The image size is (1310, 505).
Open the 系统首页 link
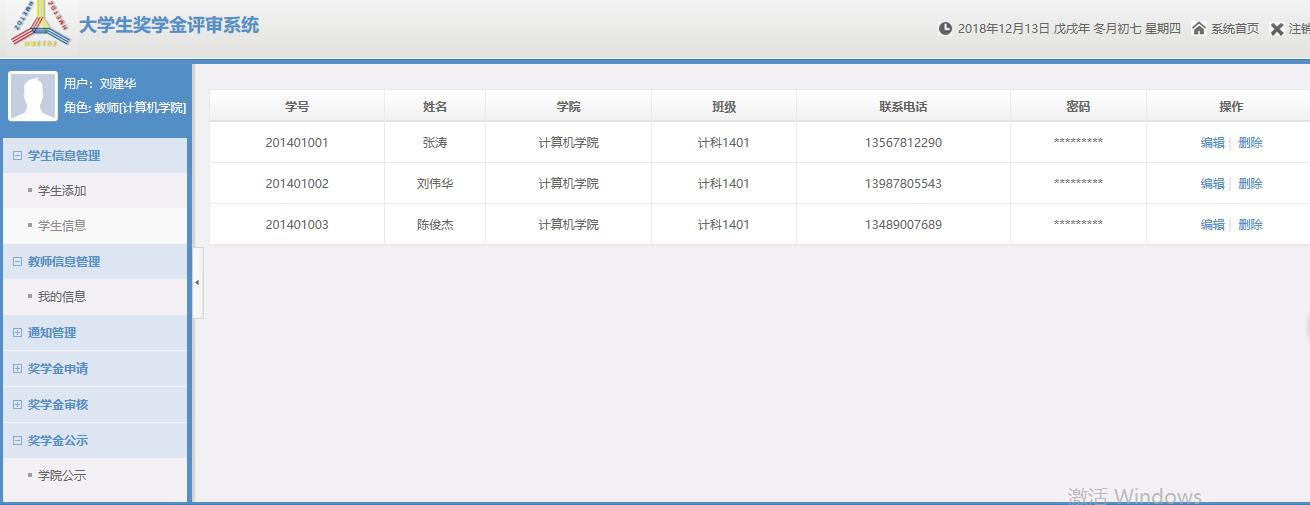(1235, 29)
